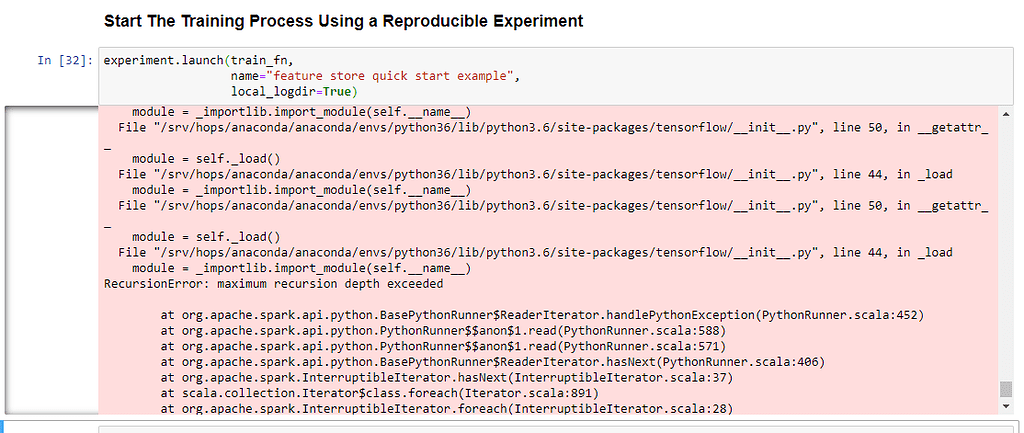Click the RecursionError message line
1024x433 pixels.
click(258, 284)
